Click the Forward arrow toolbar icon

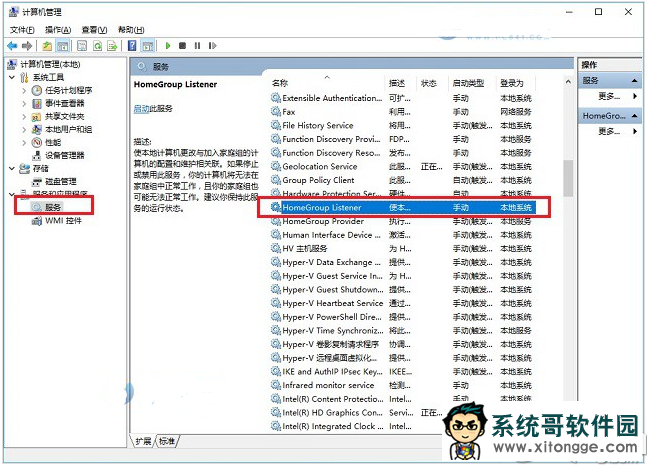27,46
